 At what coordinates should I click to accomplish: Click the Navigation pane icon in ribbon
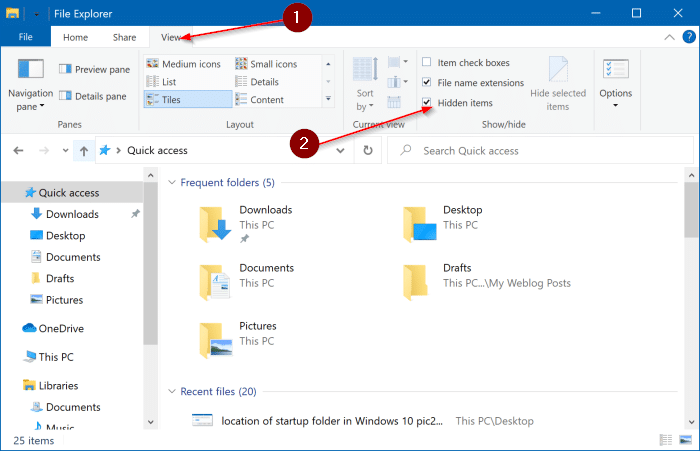(x=30, y=69)
